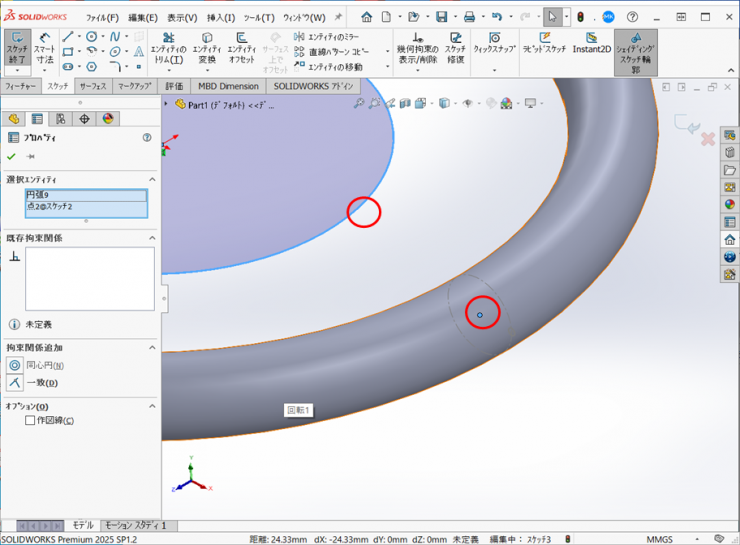Click the appearances color ball in task pane
The width and height of the screenshot is (740, 545).
coord(730,205)
